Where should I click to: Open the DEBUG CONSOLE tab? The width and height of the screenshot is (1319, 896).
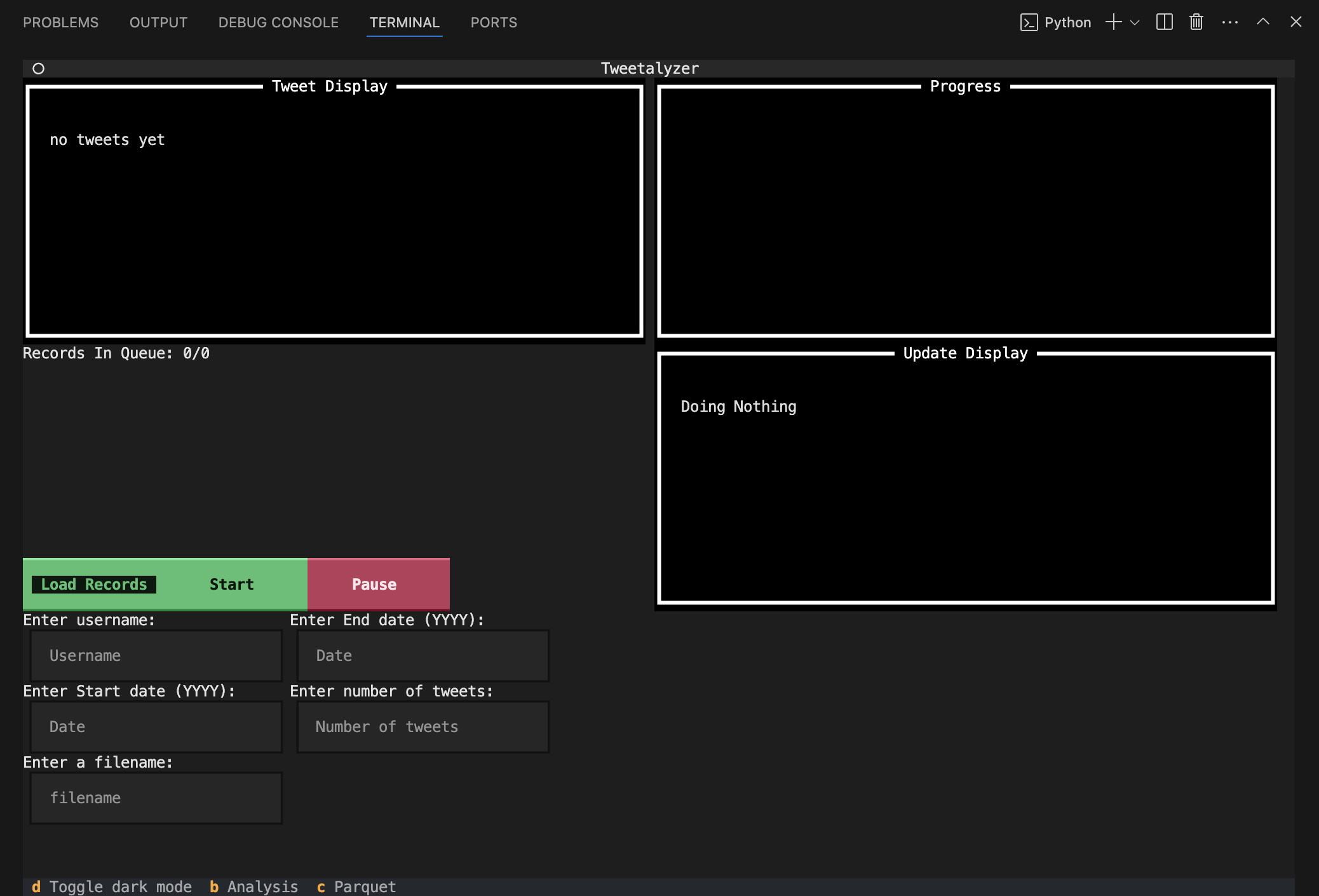tap(278, 22)
